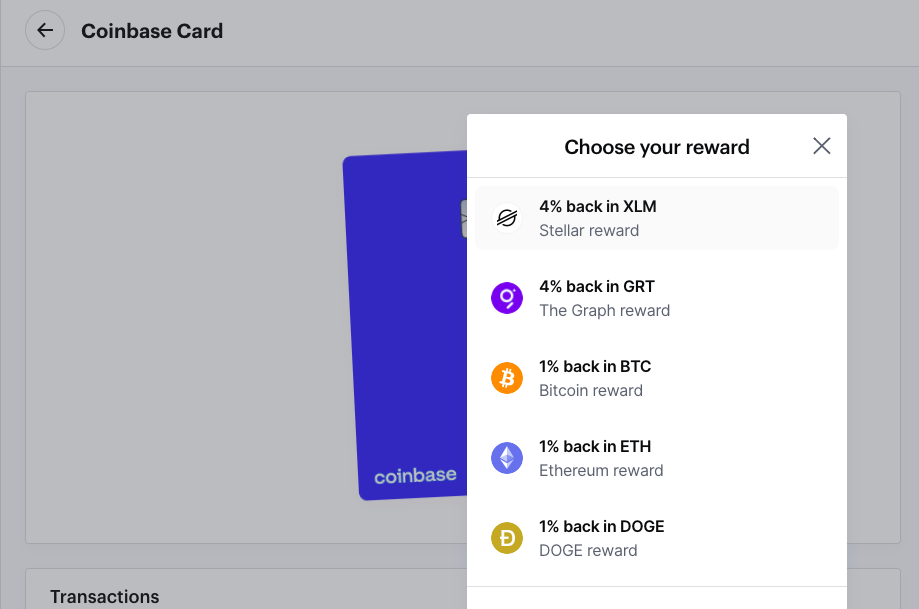Viewport: 919px width, 609px height.
Task: Click the Transactions section heading
Action: [x=104, y=597]
